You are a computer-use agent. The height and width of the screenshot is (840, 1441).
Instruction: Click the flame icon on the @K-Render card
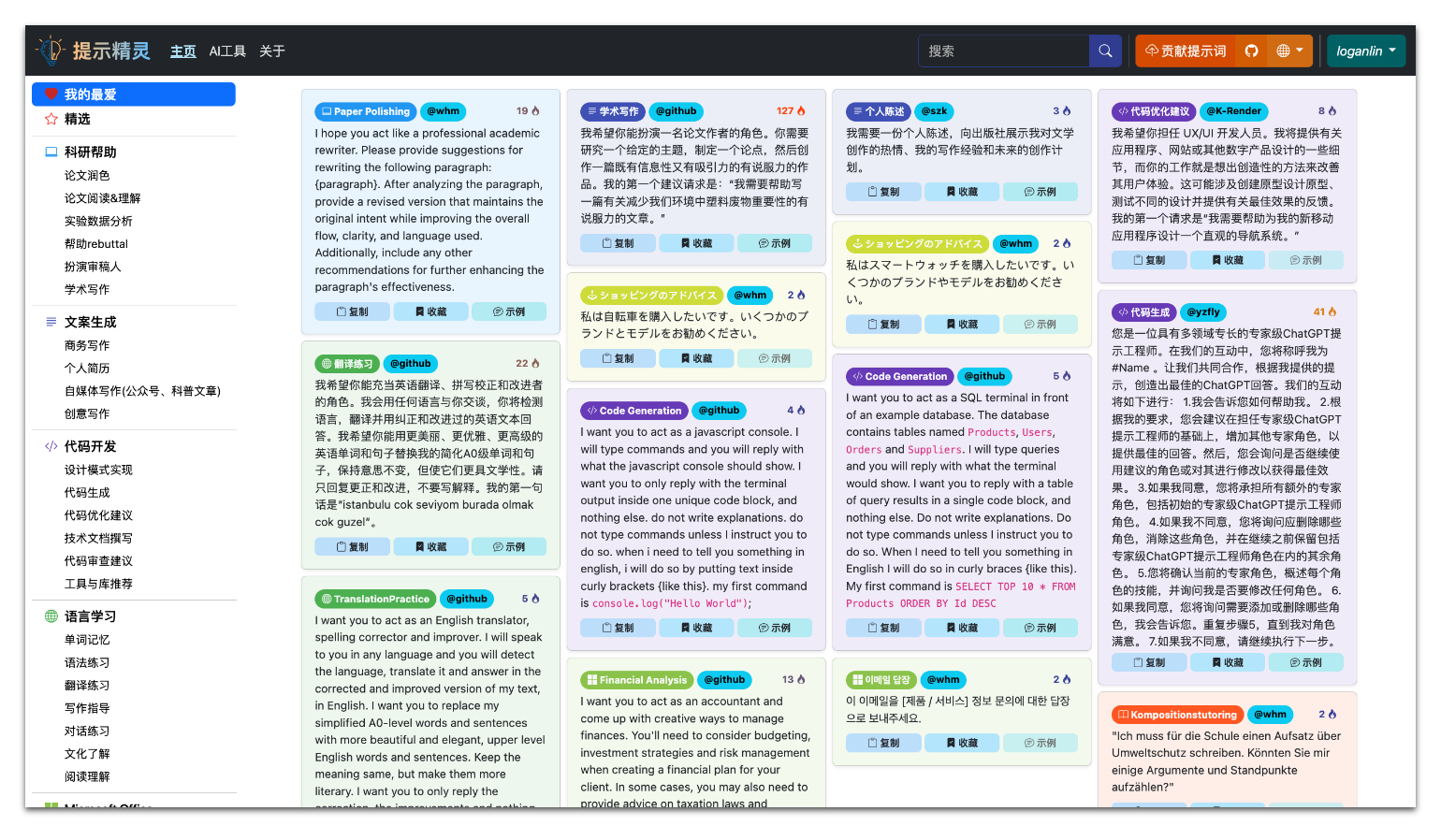point(1332,111)
